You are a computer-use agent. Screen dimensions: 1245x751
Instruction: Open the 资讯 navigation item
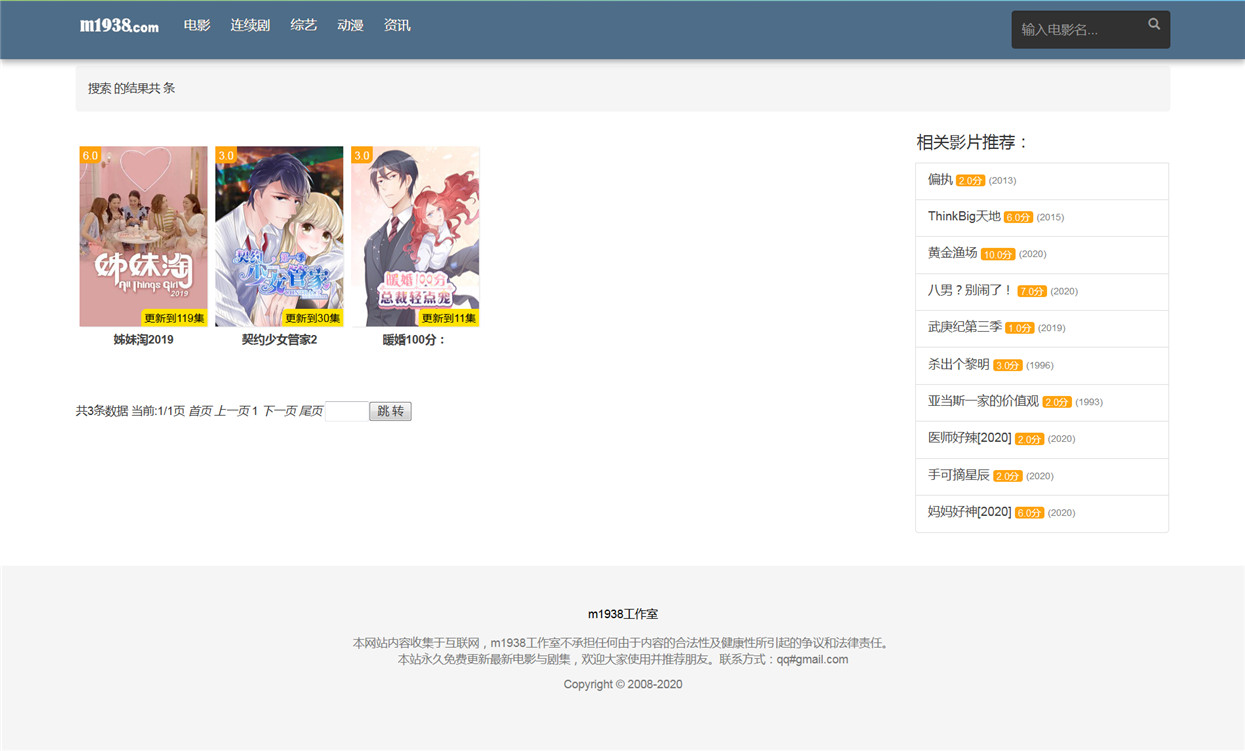(x=397, y=25)
